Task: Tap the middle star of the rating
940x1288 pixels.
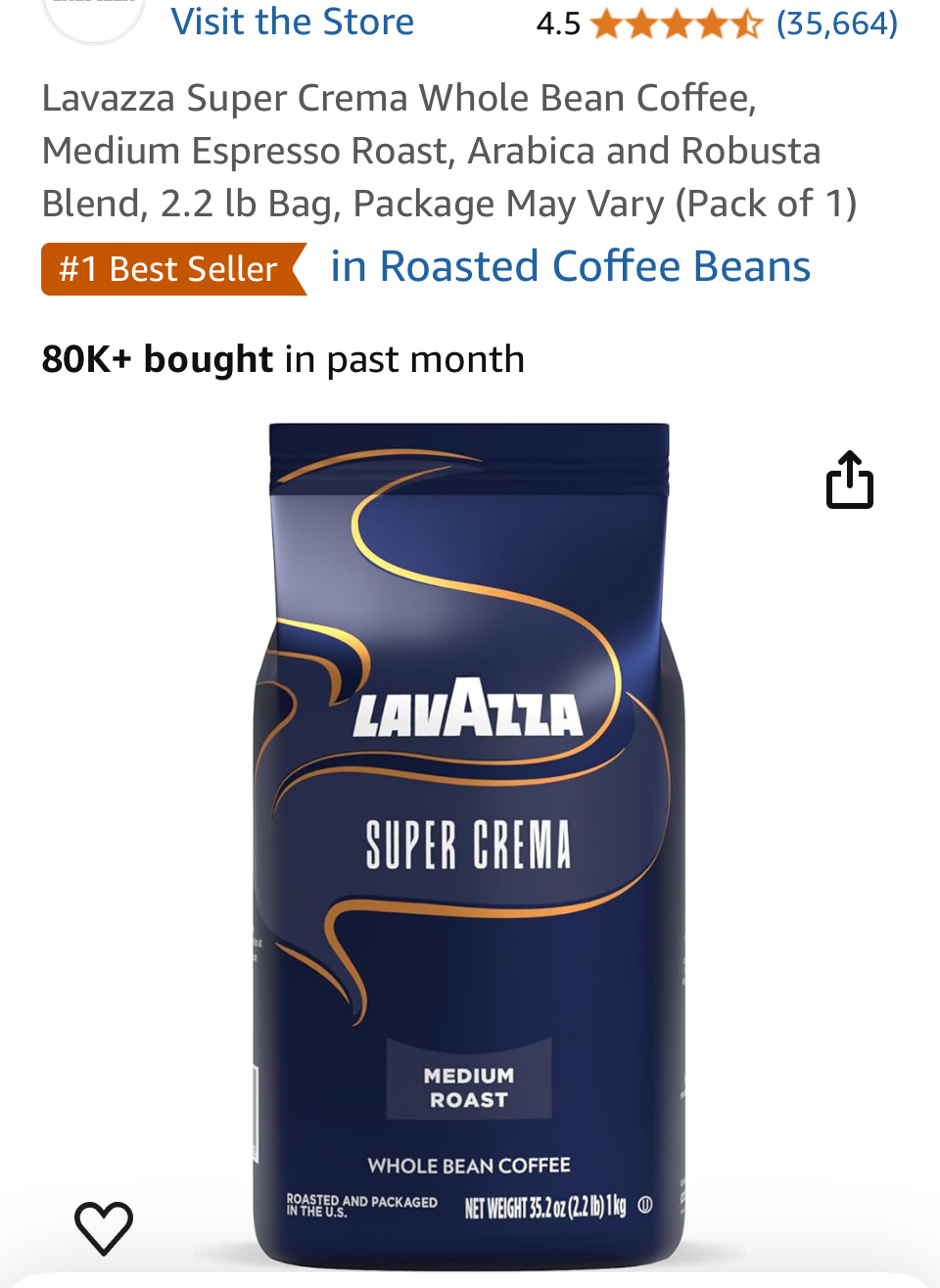Action: [676, 23]
